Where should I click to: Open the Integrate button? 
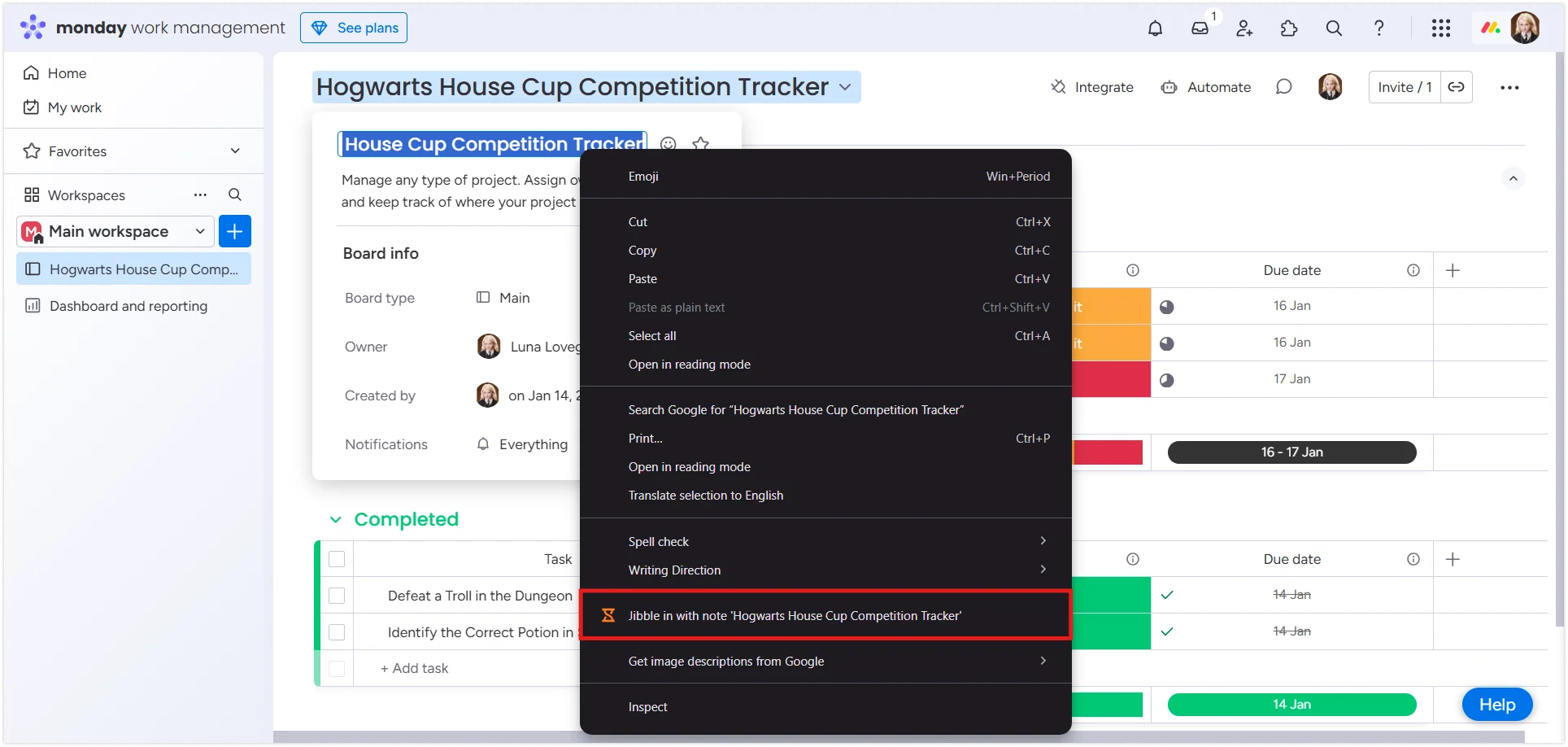coord(1092,87)
